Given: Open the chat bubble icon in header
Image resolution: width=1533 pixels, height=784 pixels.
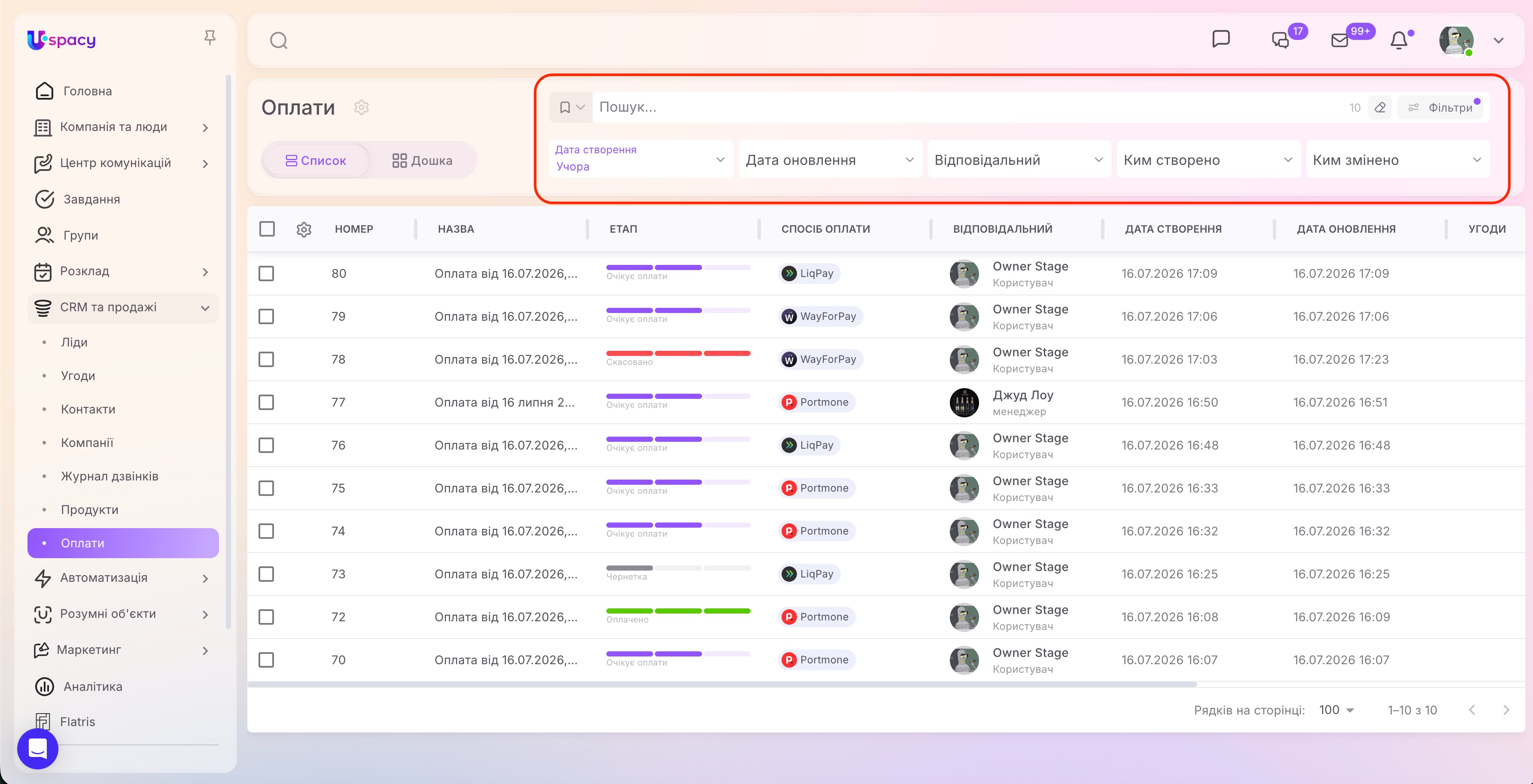Looking at the screenshot, I should tap(1220, 39).
